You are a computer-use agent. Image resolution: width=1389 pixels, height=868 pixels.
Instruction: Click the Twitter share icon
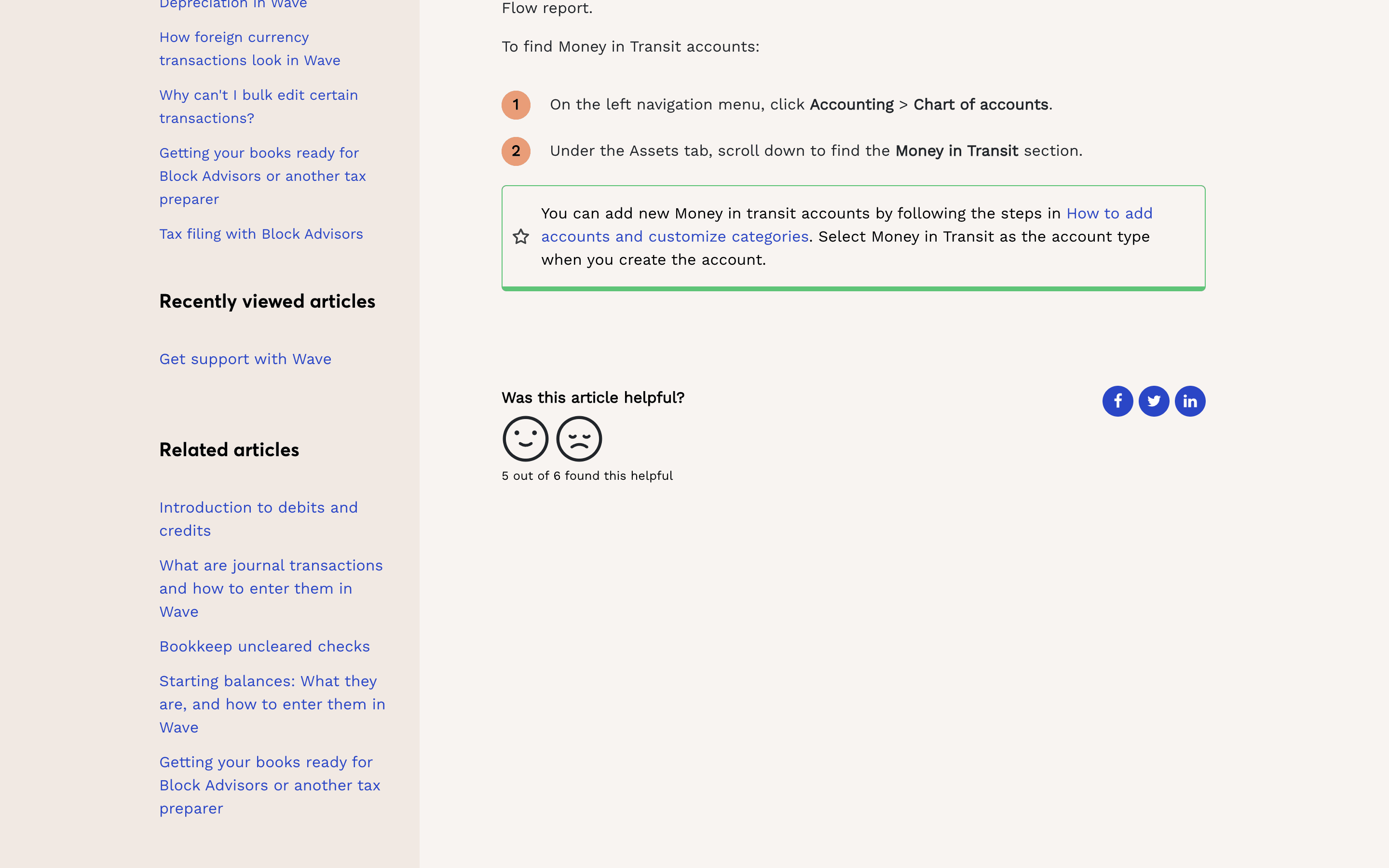click(1154, 401)
